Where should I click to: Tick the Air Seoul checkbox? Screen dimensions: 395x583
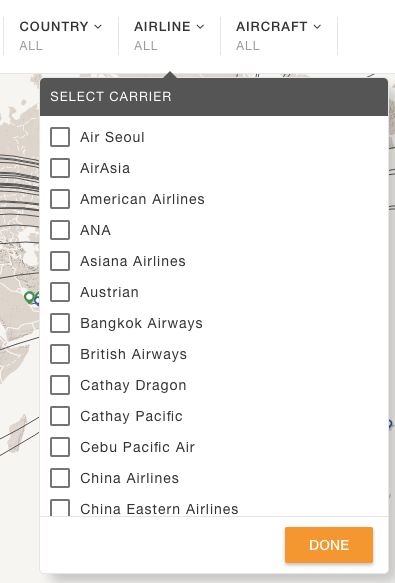point(60,137)
